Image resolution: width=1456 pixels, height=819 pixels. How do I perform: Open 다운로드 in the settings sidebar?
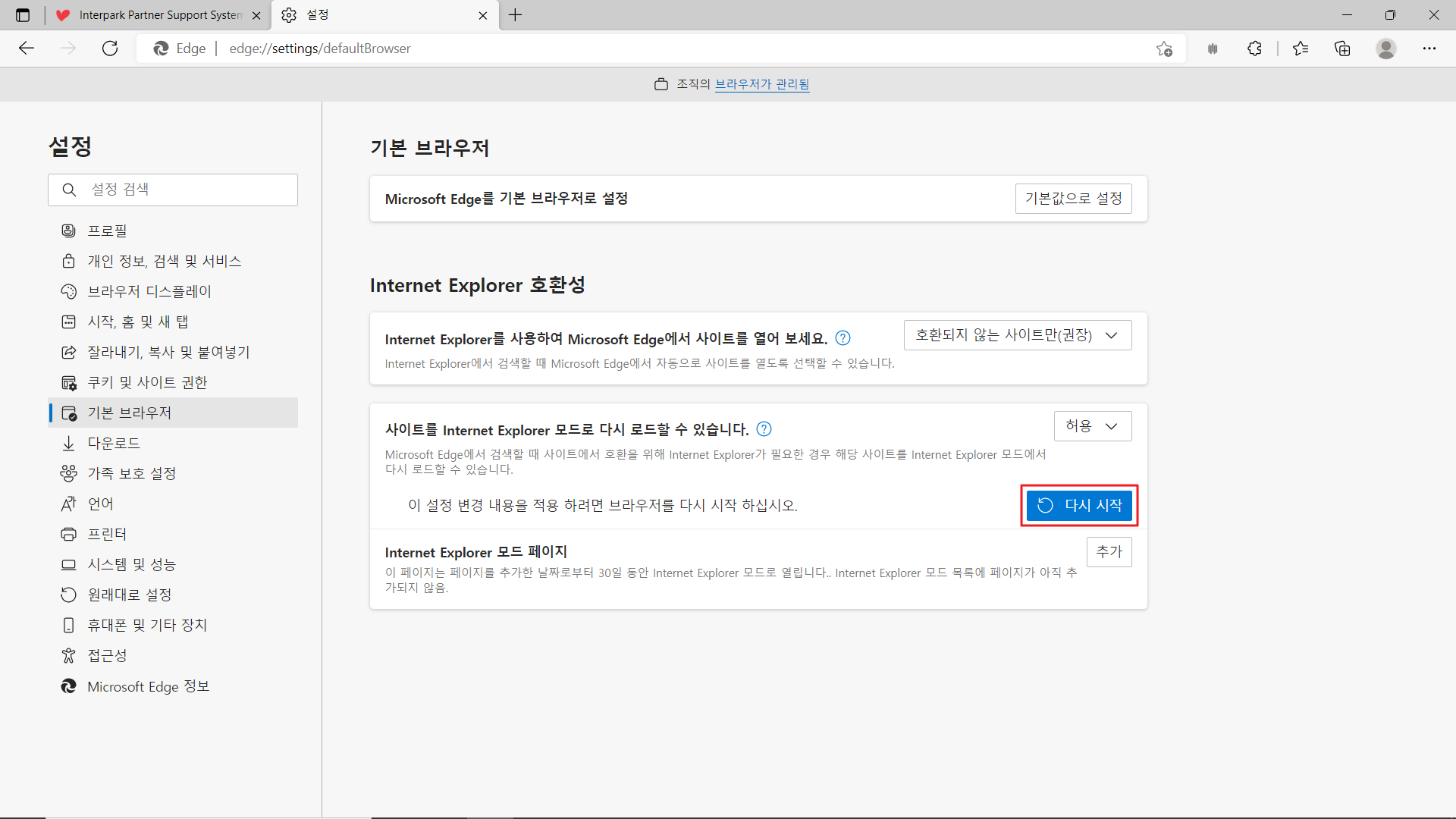(x=114, y=443)
